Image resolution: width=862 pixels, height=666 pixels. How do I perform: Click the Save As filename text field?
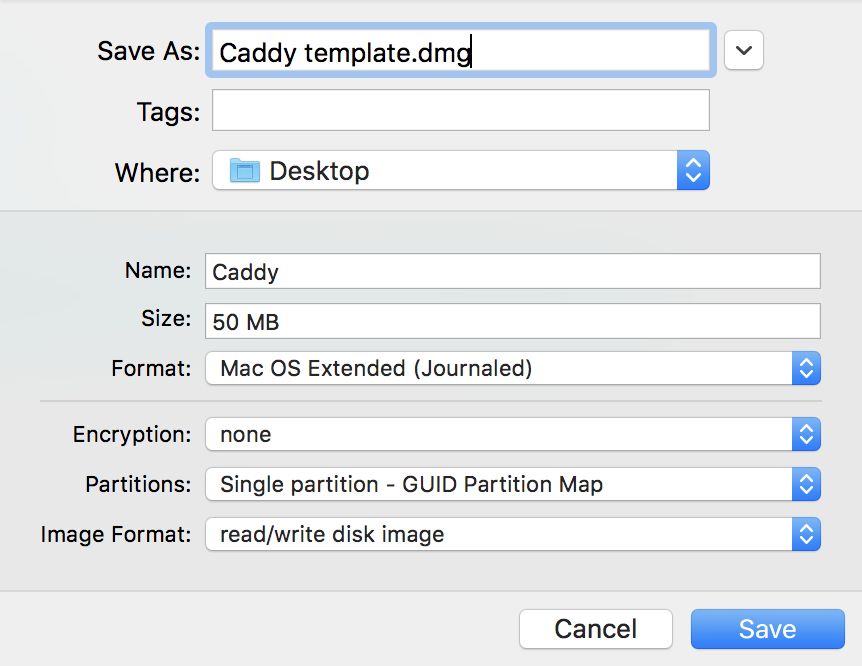tap(460, 51)
